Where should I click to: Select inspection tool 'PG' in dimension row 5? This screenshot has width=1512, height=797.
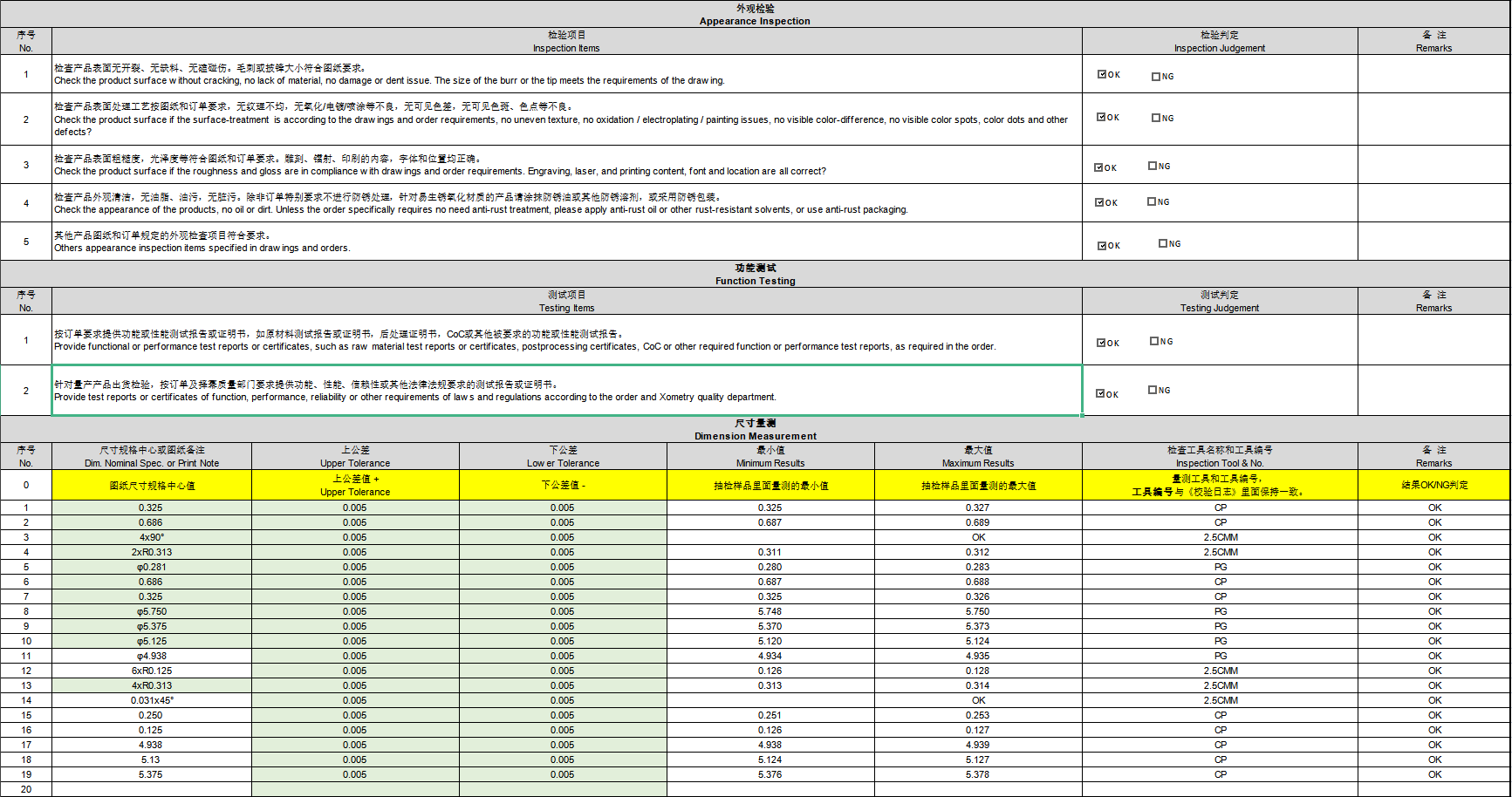pyautogui.click(x=1220, y=567)
